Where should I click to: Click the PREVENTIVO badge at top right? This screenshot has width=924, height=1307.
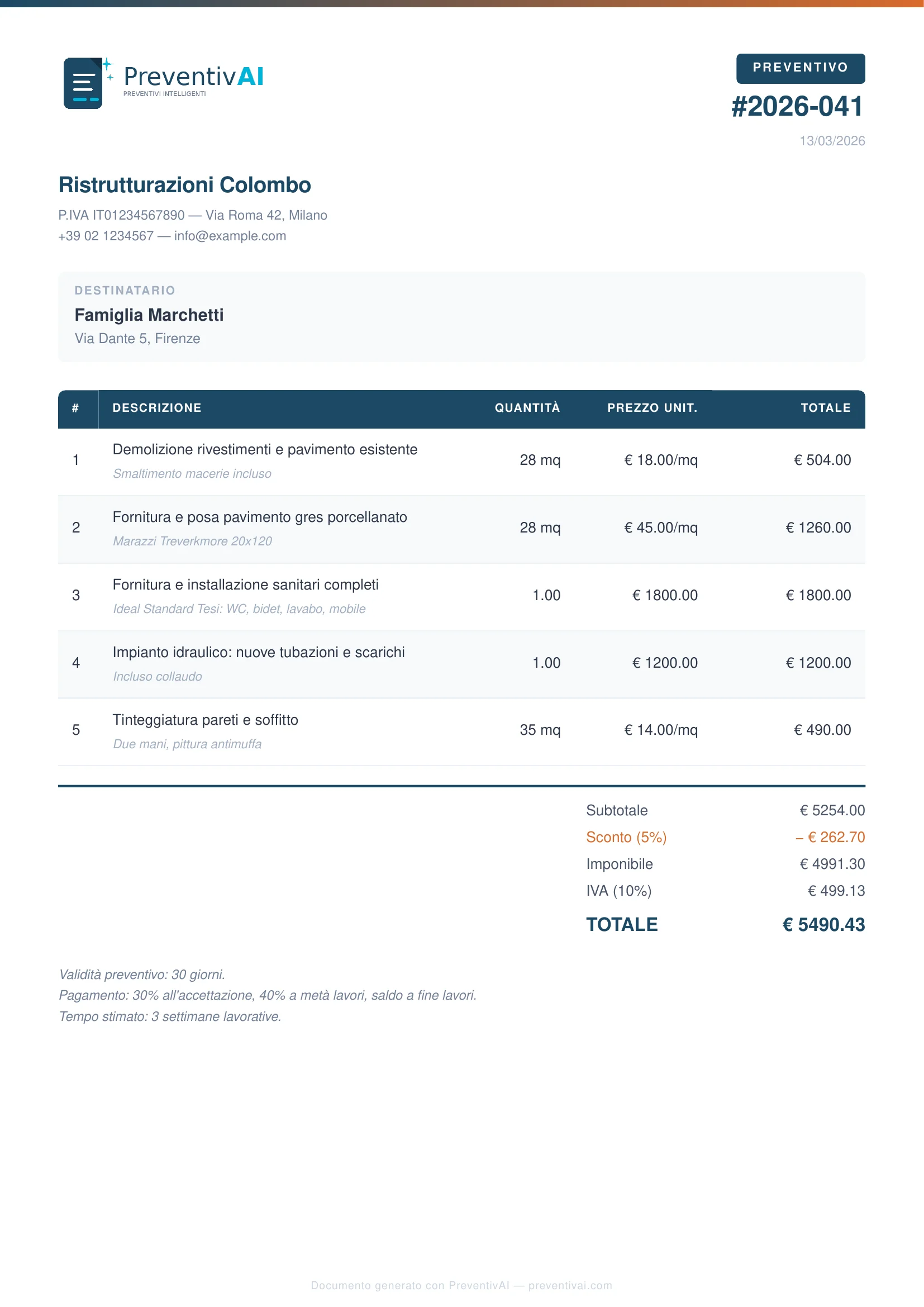(800, 68)
